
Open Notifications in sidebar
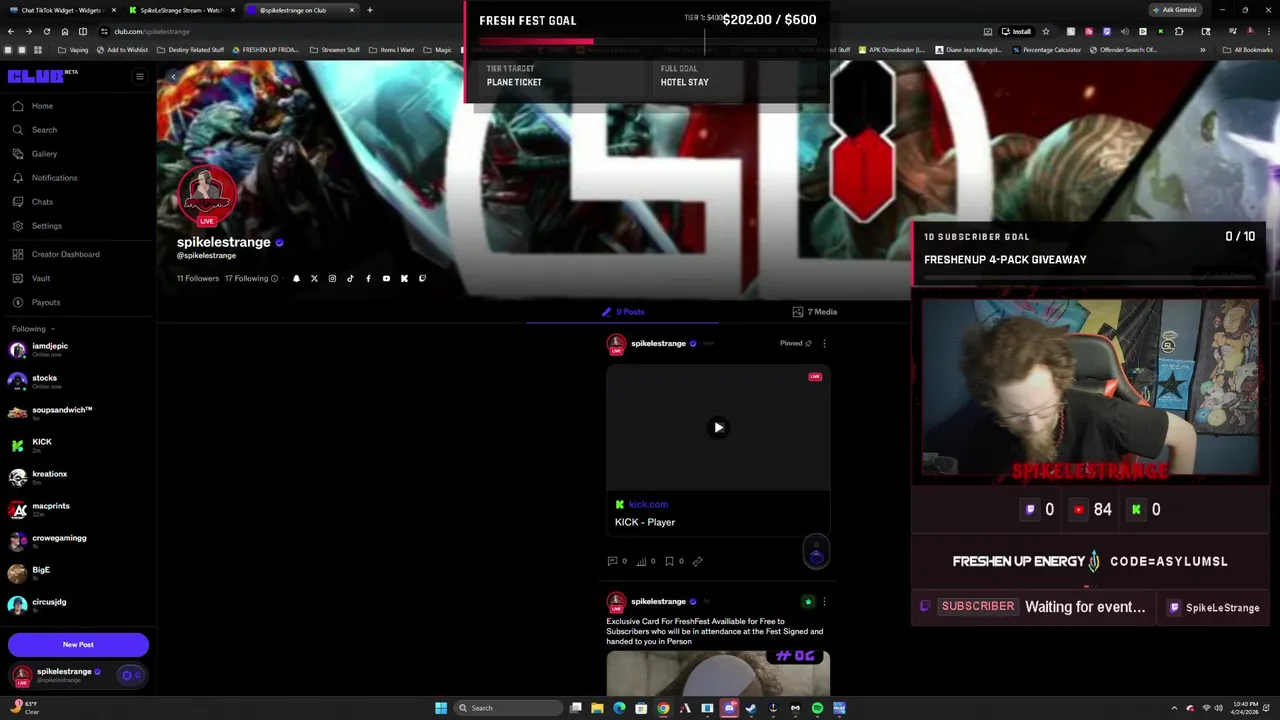pos(45,178)
